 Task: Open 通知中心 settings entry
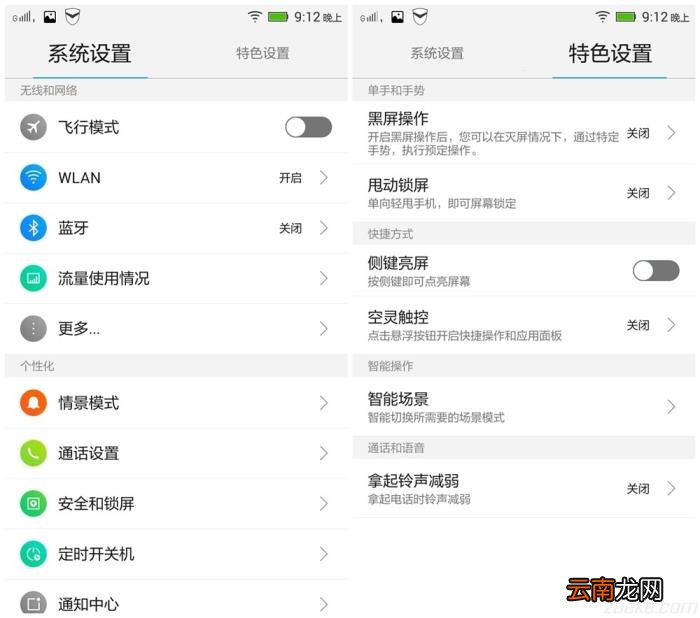click(x=176, y=599)
